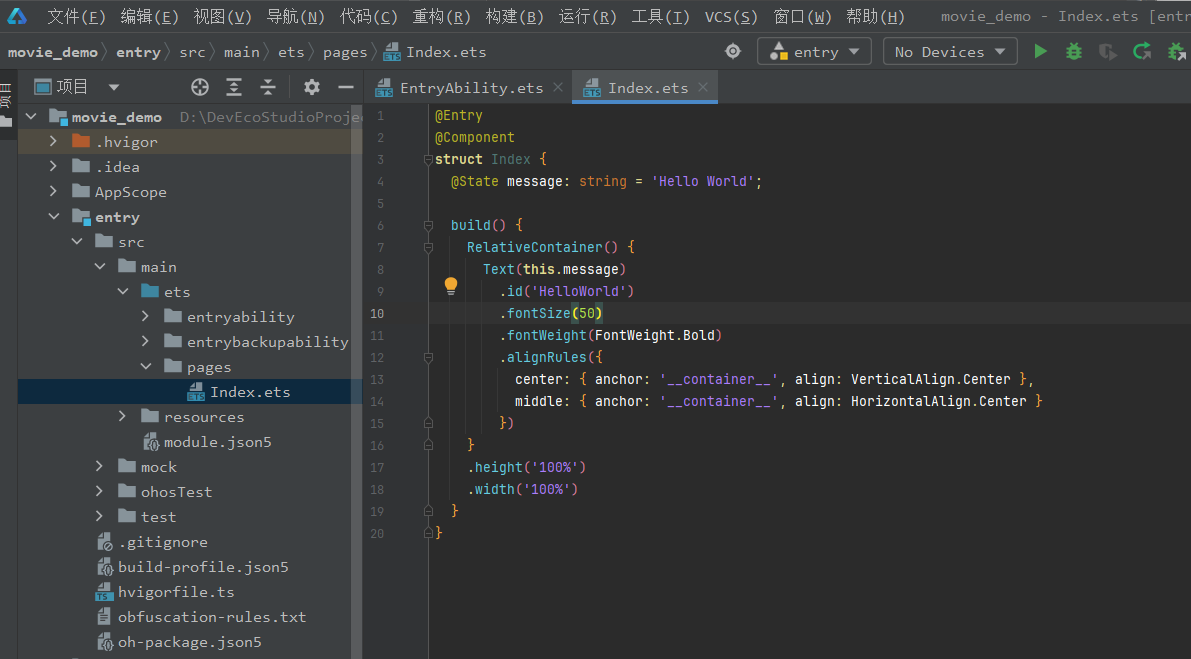Run the app with the green play button

pyautogui.click(x=1040, y=52)
